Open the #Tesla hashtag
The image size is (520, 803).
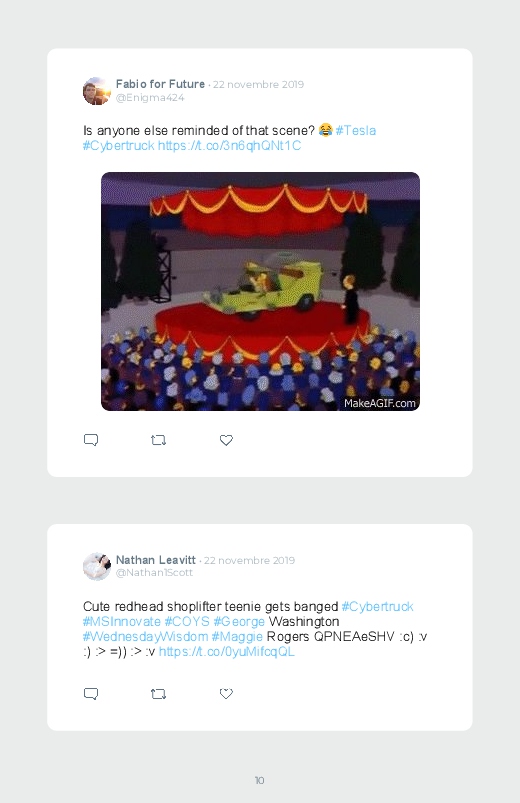[x=356, y=131]
